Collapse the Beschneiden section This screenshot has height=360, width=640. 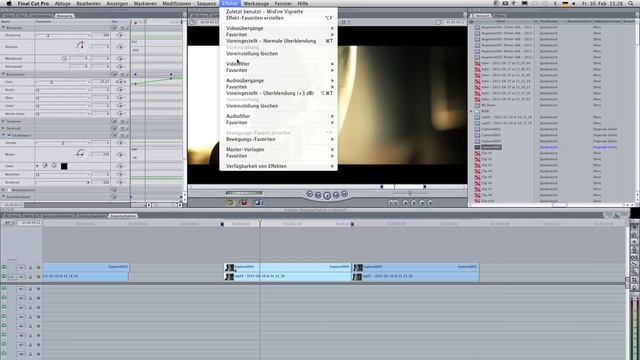pos(4,74)
